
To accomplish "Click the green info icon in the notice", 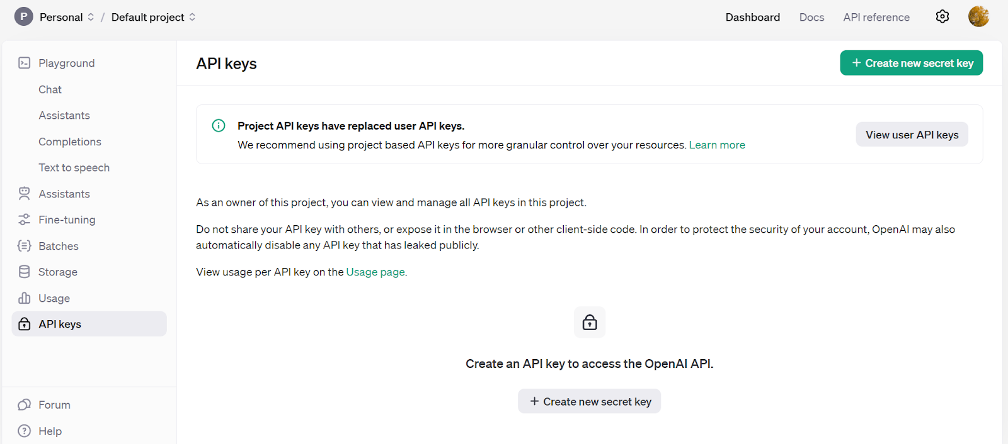I will pos(219,125).
